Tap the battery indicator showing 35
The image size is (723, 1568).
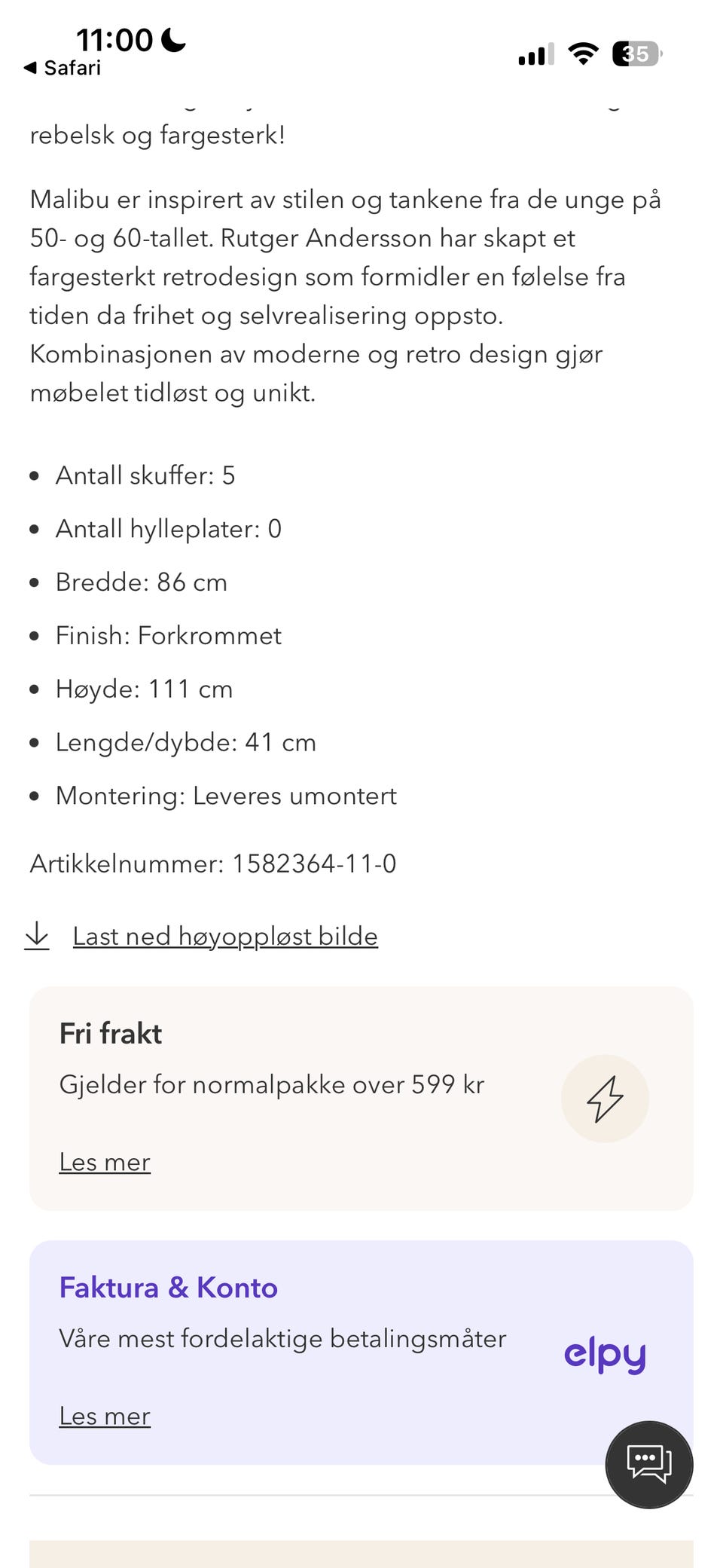click(x=636, y=53)
